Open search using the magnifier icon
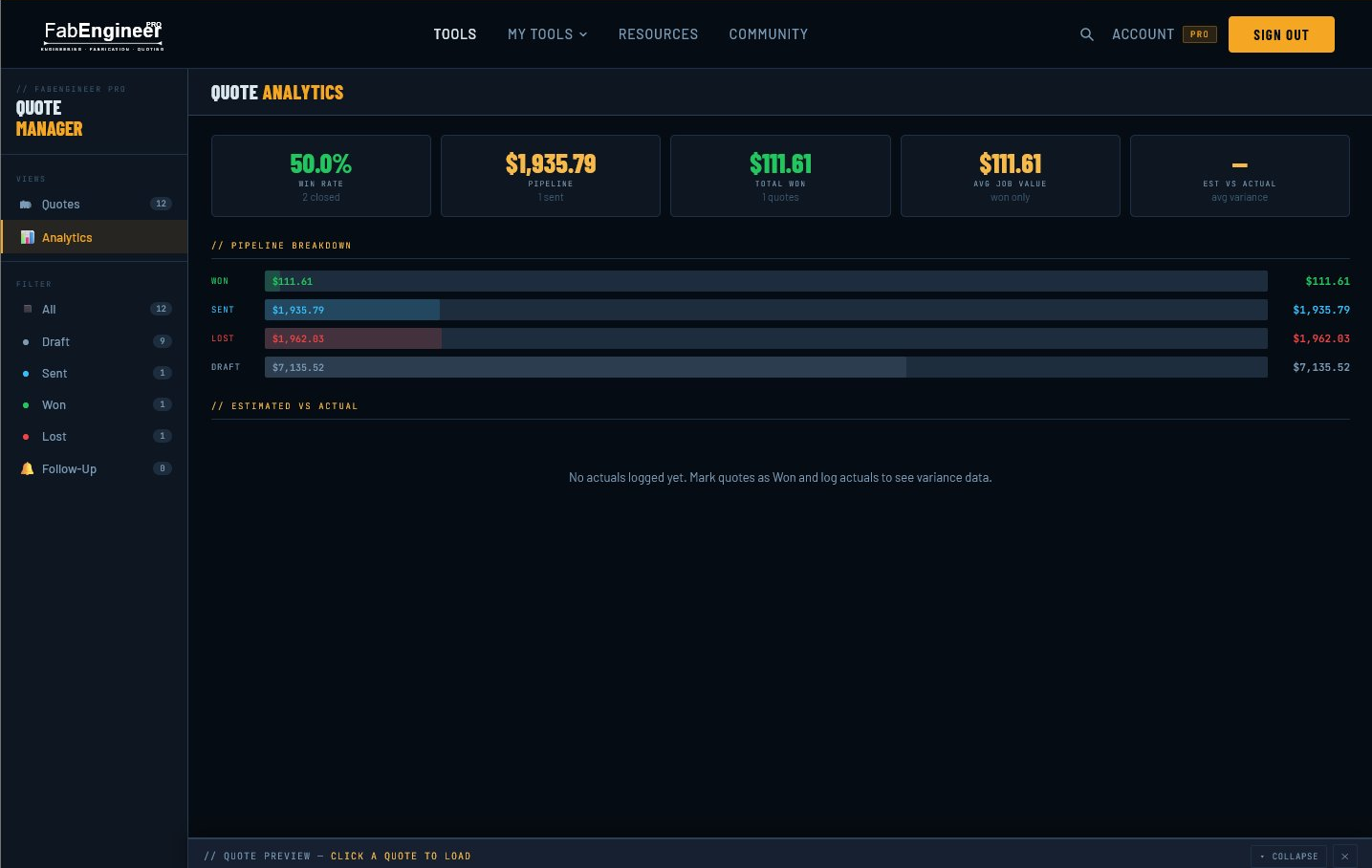Screen dimensions: 1372x868 [1086, 33]
